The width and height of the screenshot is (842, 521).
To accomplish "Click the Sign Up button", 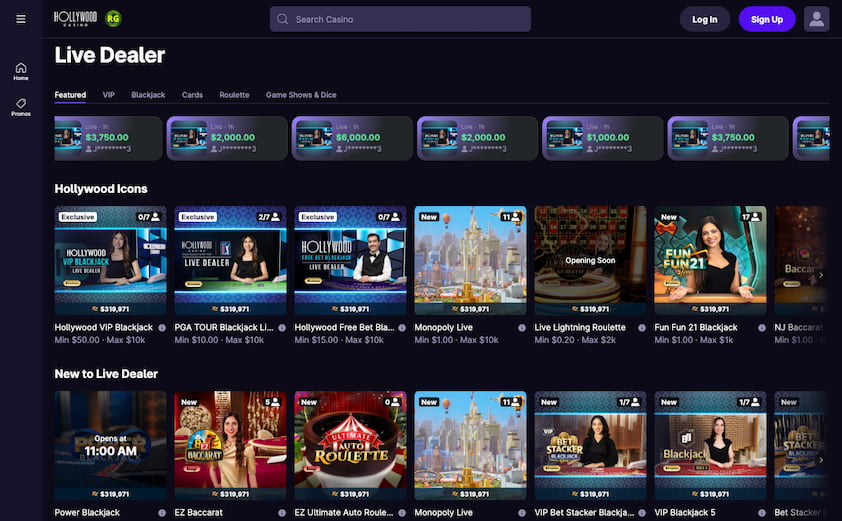I will 767,19.
